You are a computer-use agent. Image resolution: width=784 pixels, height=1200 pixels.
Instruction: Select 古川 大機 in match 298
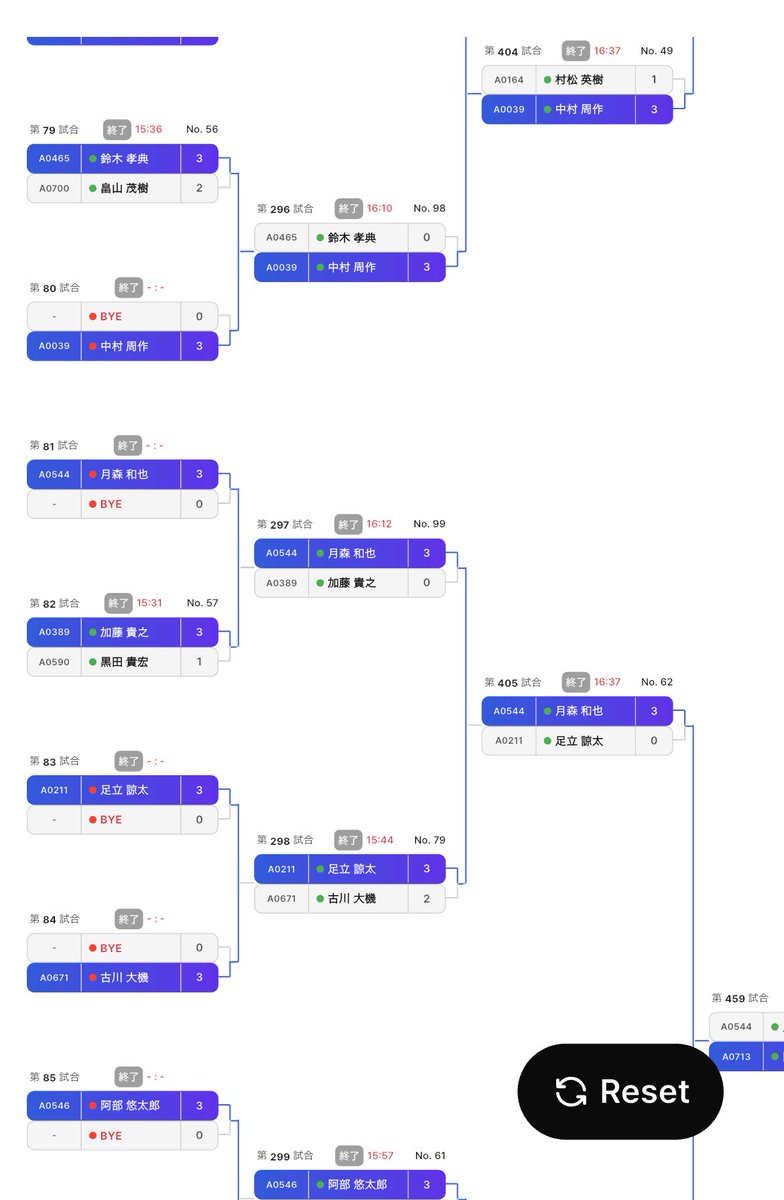[349, 899]
